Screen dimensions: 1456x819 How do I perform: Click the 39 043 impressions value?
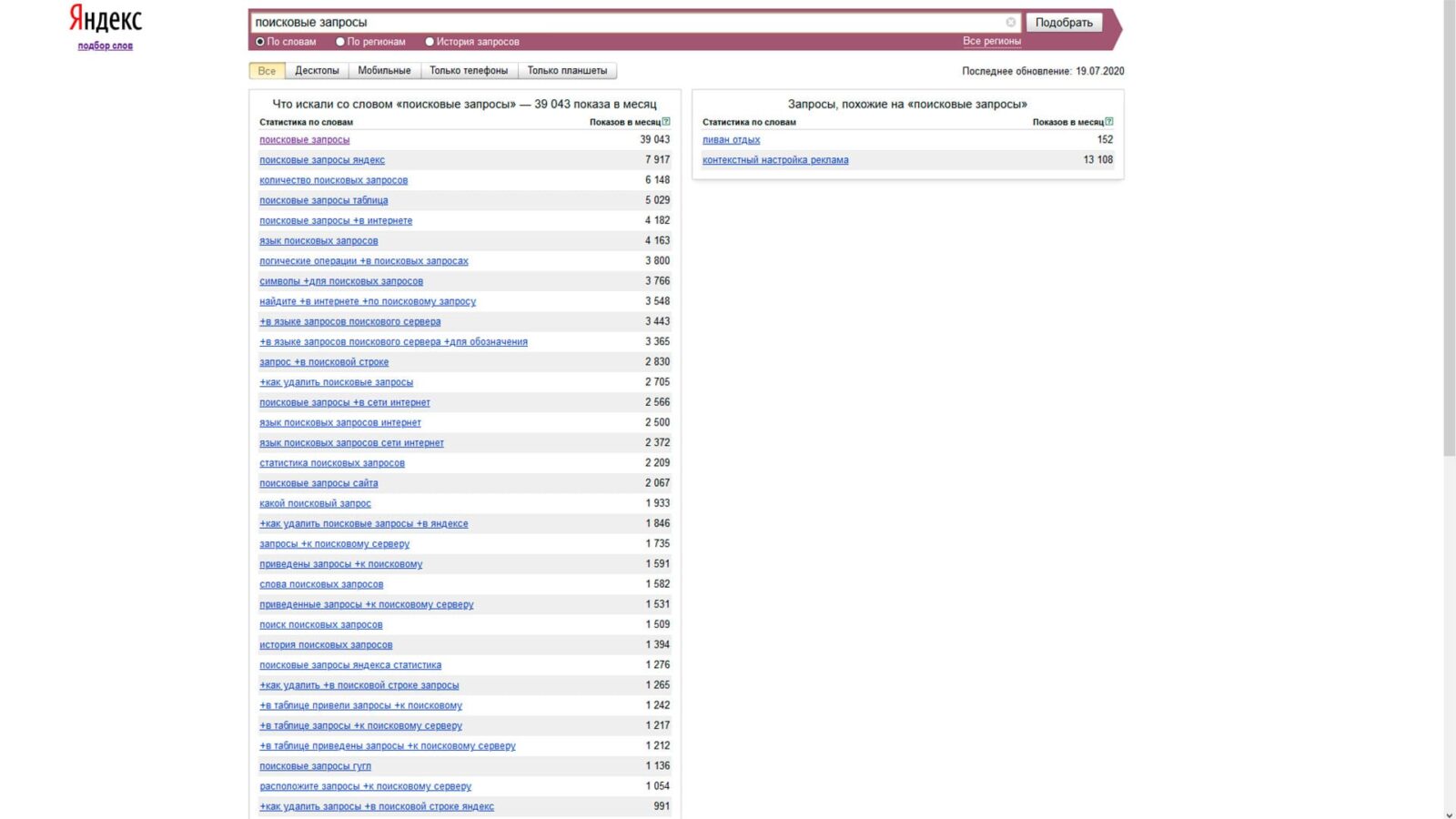(654, 139)
